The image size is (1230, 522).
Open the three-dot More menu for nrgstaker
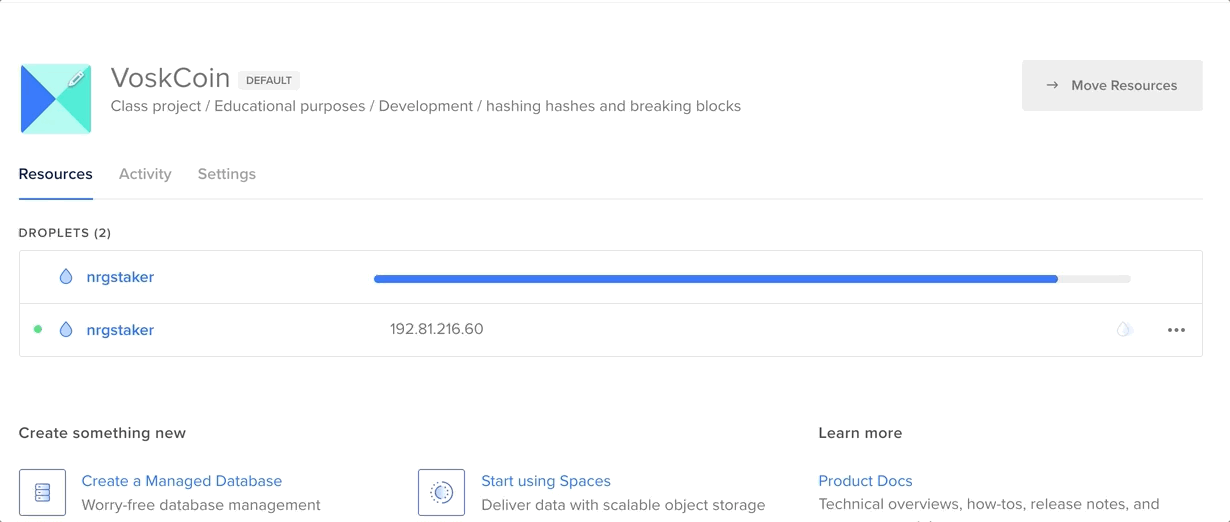[1176, 330]
